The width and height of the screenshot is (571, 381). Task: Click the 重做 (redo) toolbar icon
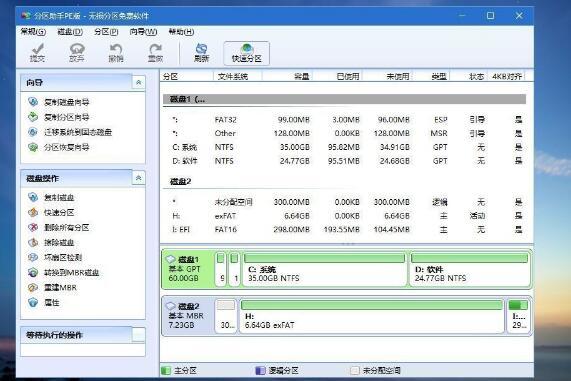click(x=155, y=53)
